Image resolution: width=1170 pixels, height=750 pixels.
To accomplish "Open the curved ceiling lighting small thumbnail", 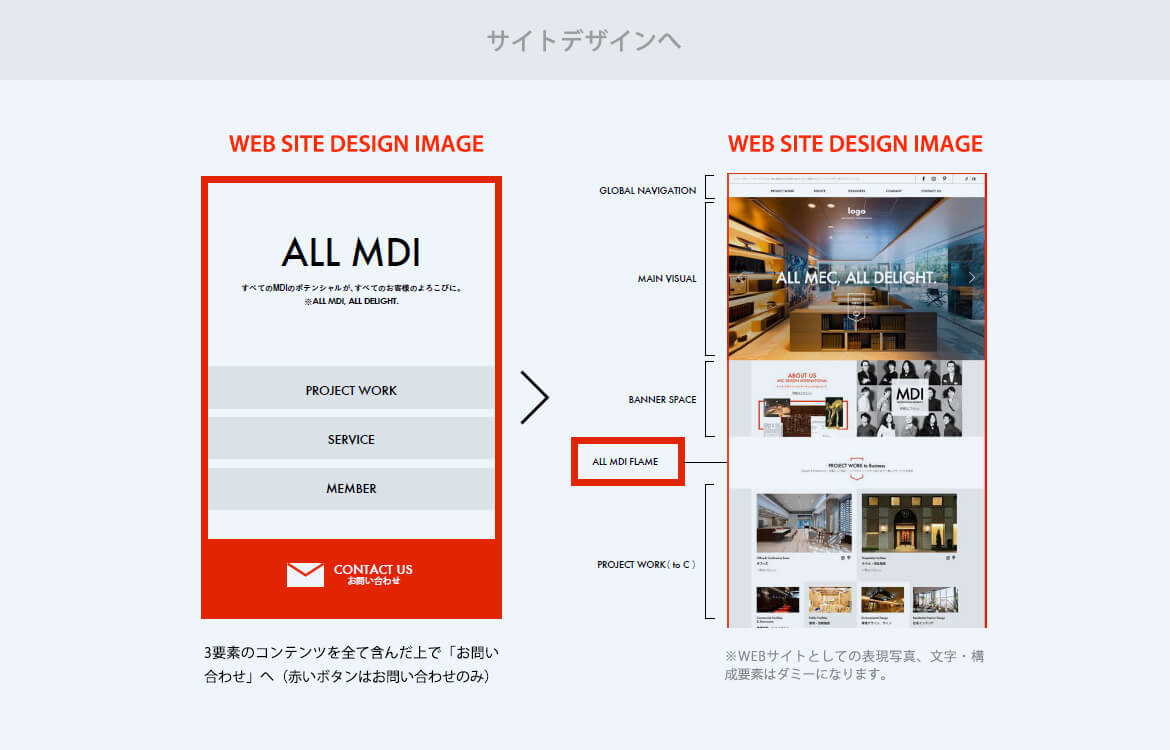I will coord(882,599).
